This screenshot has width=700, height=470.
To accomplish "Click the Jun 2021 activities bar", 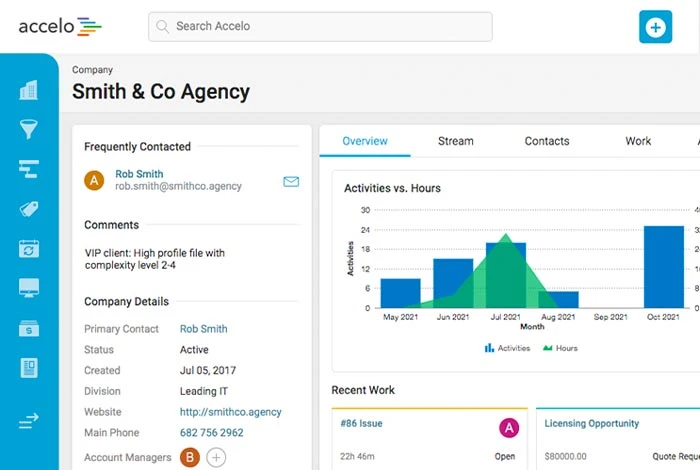I will click(x=453, y=283).
